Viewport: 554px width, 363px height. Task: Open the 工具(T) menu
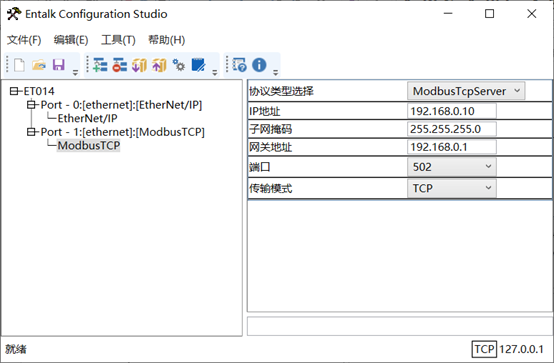(118, 40)
